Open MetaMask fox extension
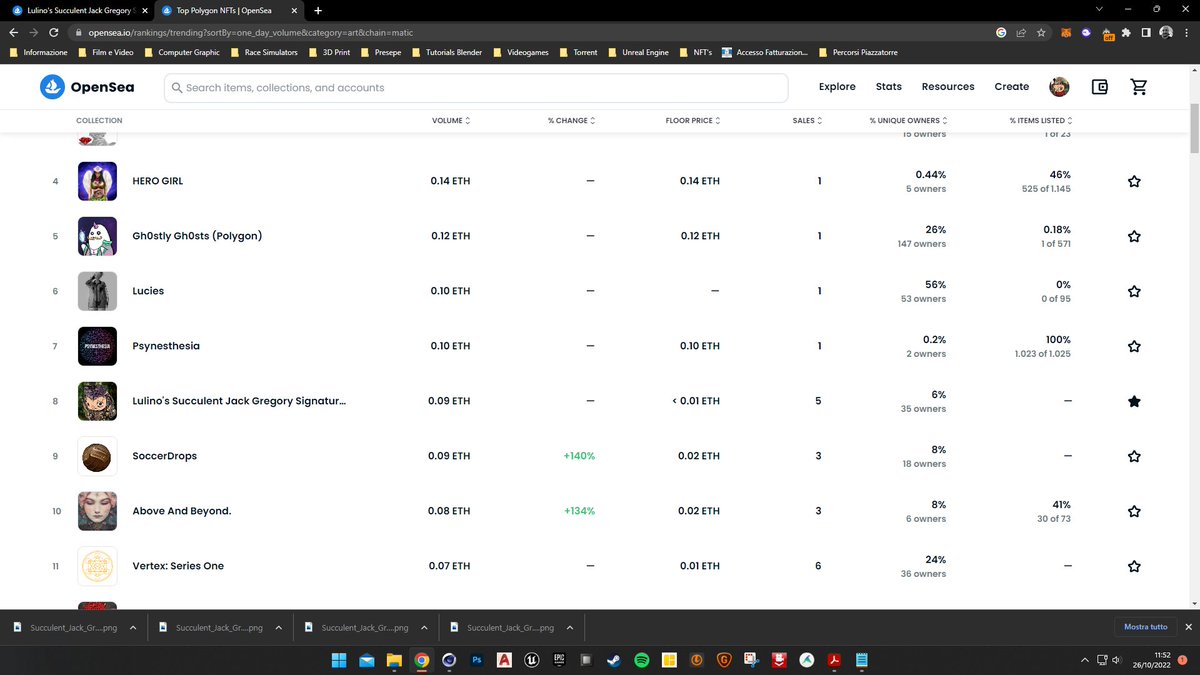This screenshot has height=675, width=1200. point(1067,32)
